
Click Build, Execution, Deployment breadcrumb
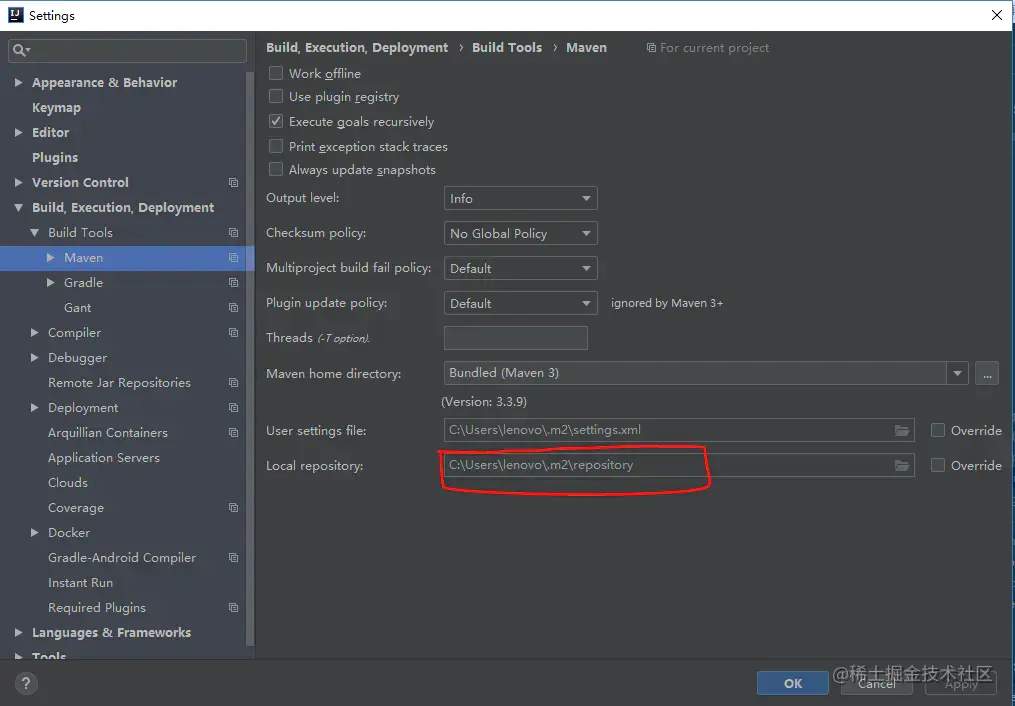coord(357,47)
